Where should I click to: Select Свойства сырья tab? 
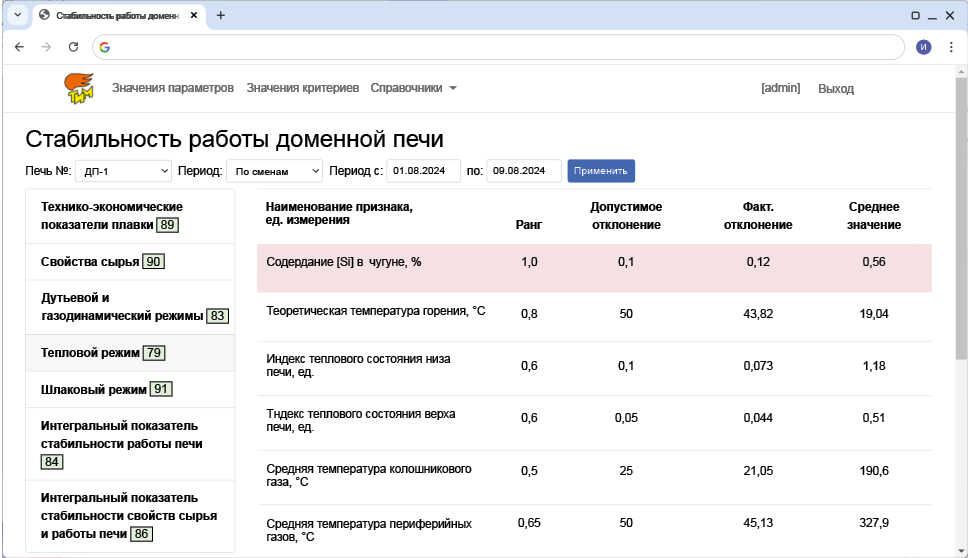130,262
